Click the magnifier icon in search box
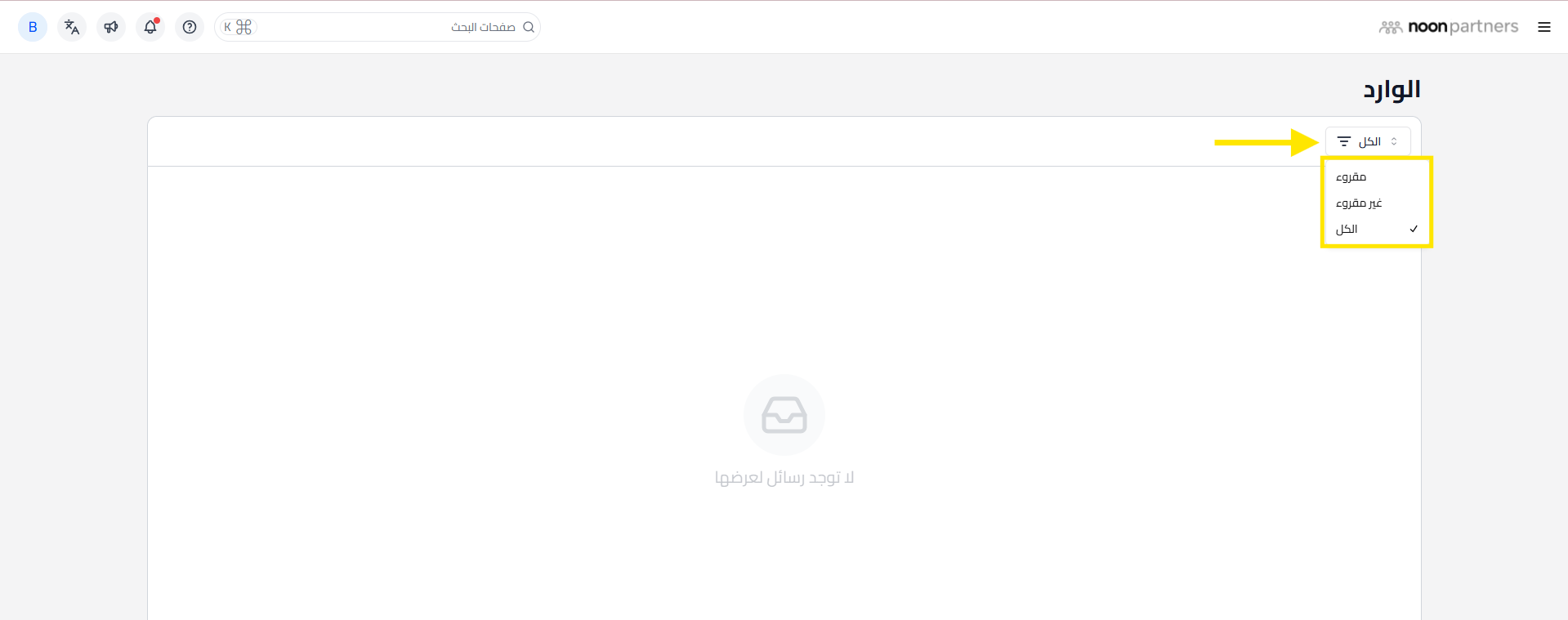The width and height of the screenshot is (1568, 620). tap(529, 27)
